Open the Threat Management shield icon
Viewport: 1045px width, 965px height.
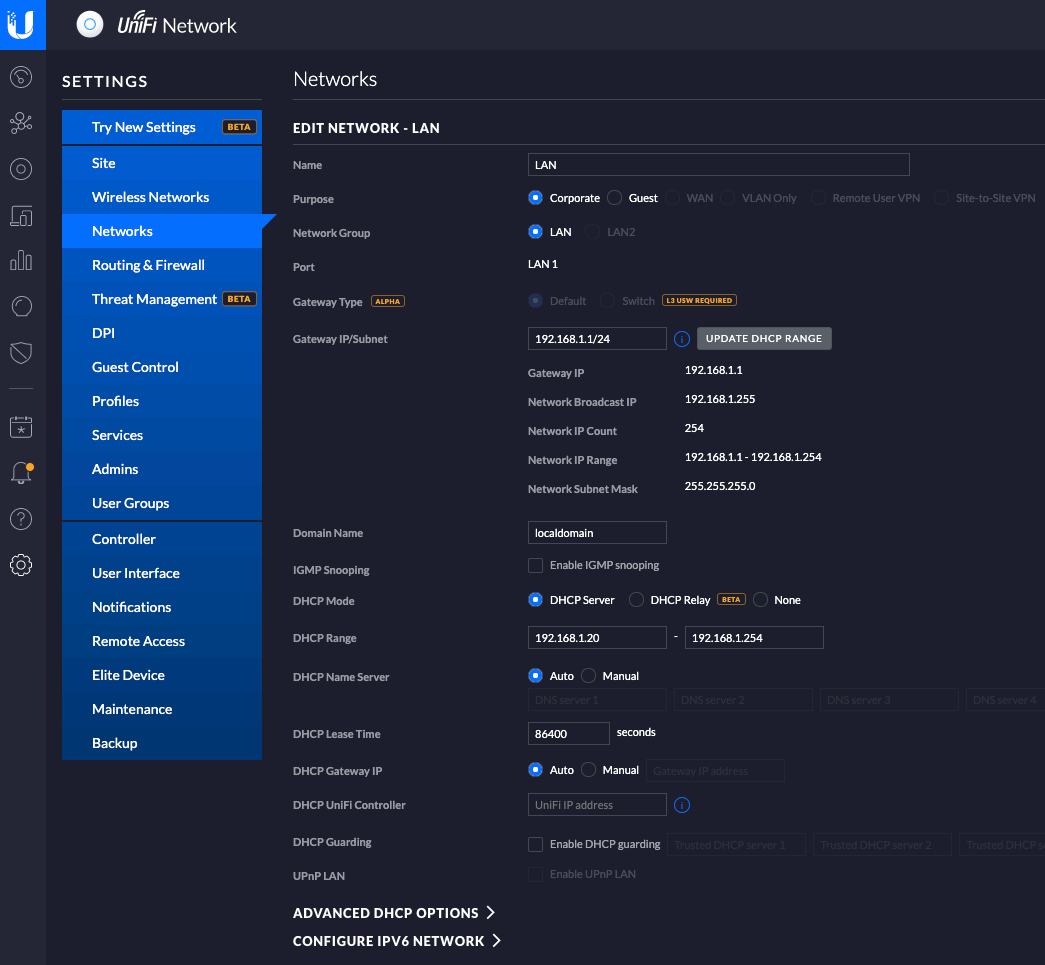(x=21, y=352)
